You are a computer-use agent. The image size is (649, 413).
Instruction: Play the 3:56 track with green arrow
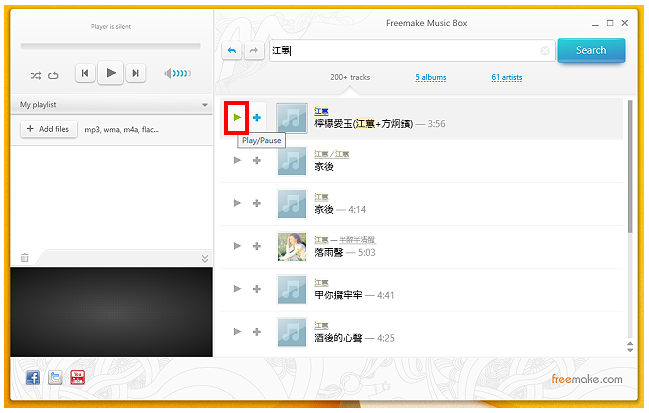[x=237, y=118]
